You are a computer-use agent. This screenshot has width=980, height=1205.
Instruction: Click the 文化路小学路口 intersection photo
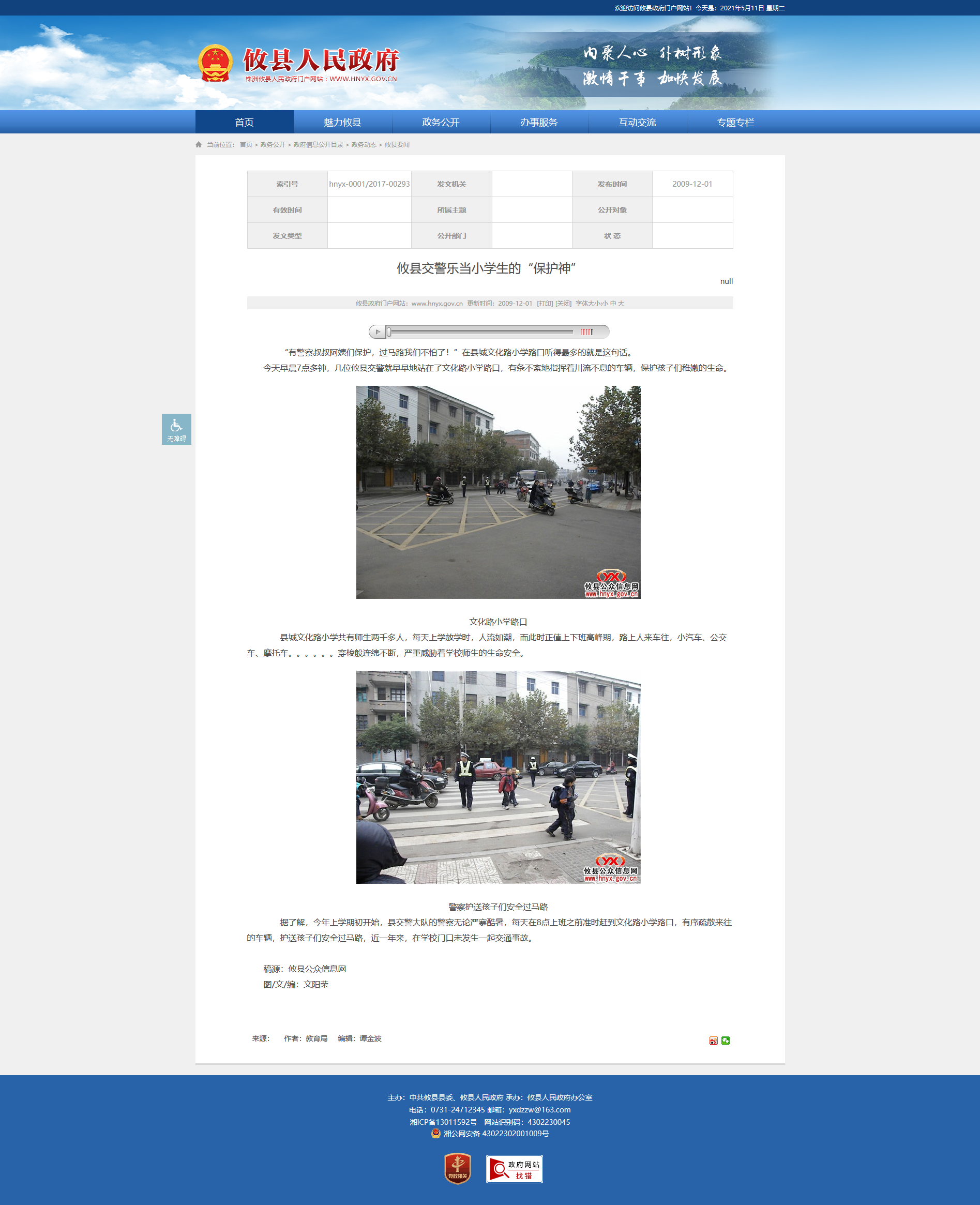498,492
